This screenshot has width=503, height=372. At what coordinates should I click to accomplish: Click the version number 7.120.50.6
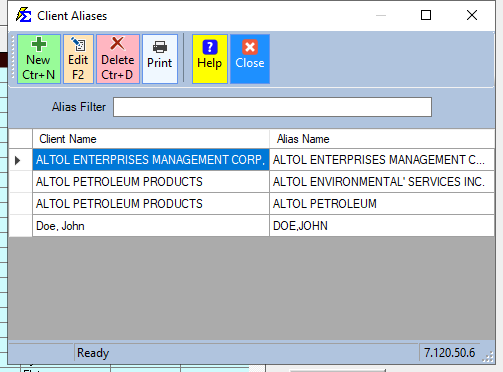pos(449,352)
